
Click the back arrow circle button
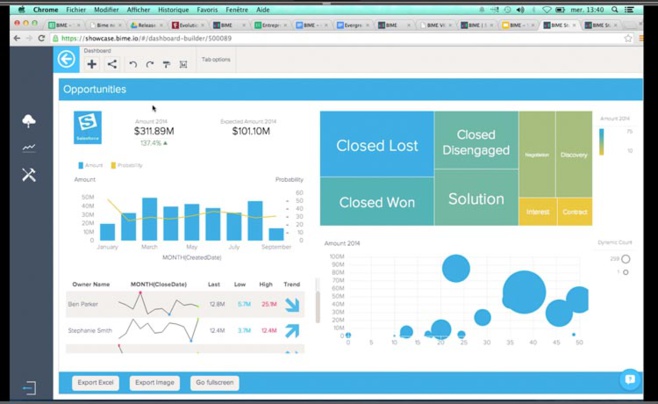[66, 60]
